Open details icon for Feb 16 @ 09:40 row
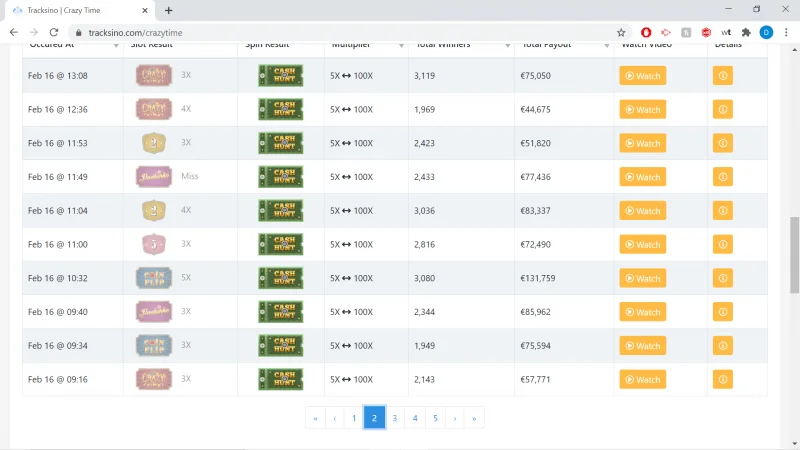The width and height of the screenshot is (800, 450). pyautogui.click(x=722, y=312)
